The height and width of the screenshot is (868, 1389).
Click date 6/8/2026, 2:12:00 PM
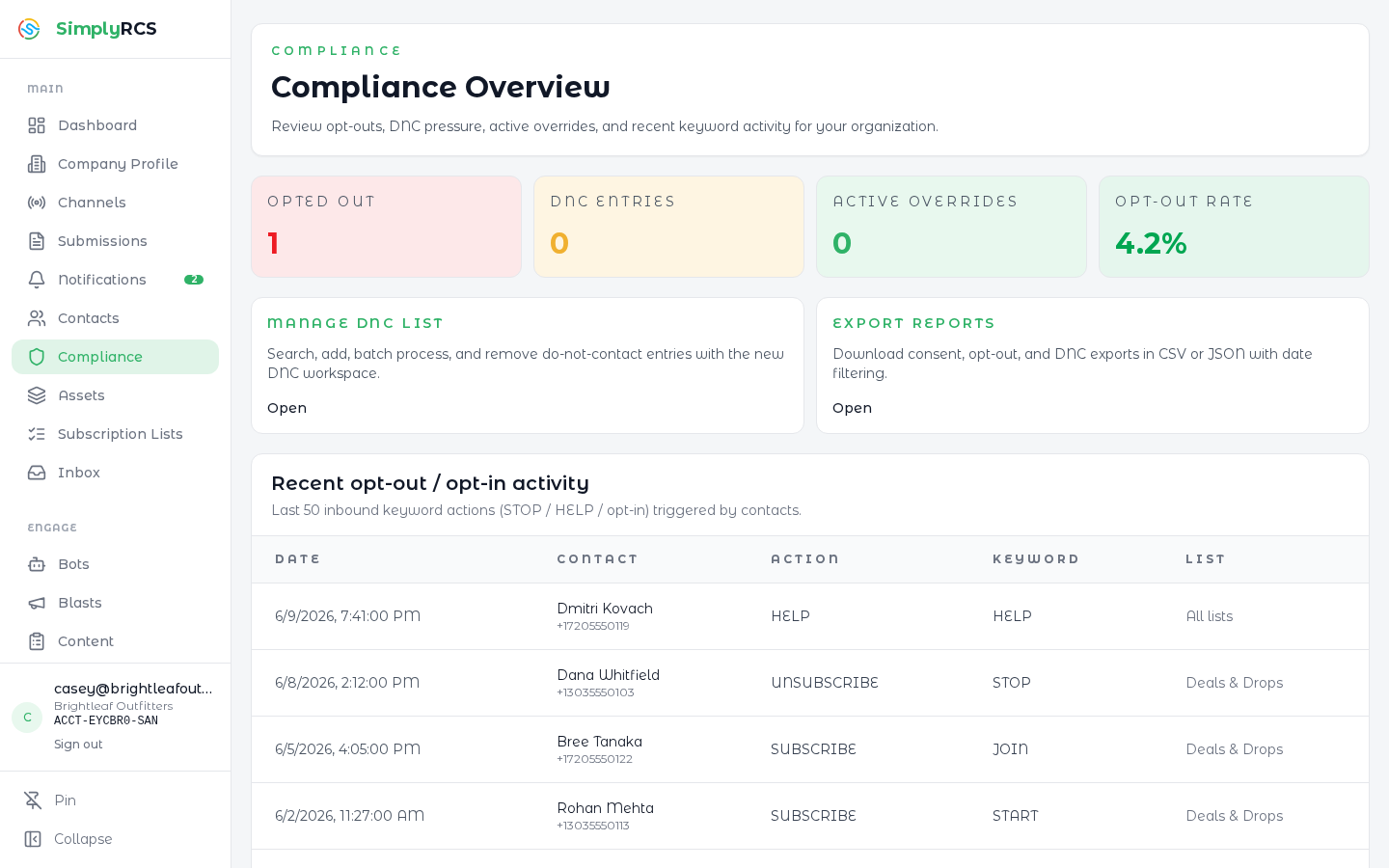tap(347, 683)
